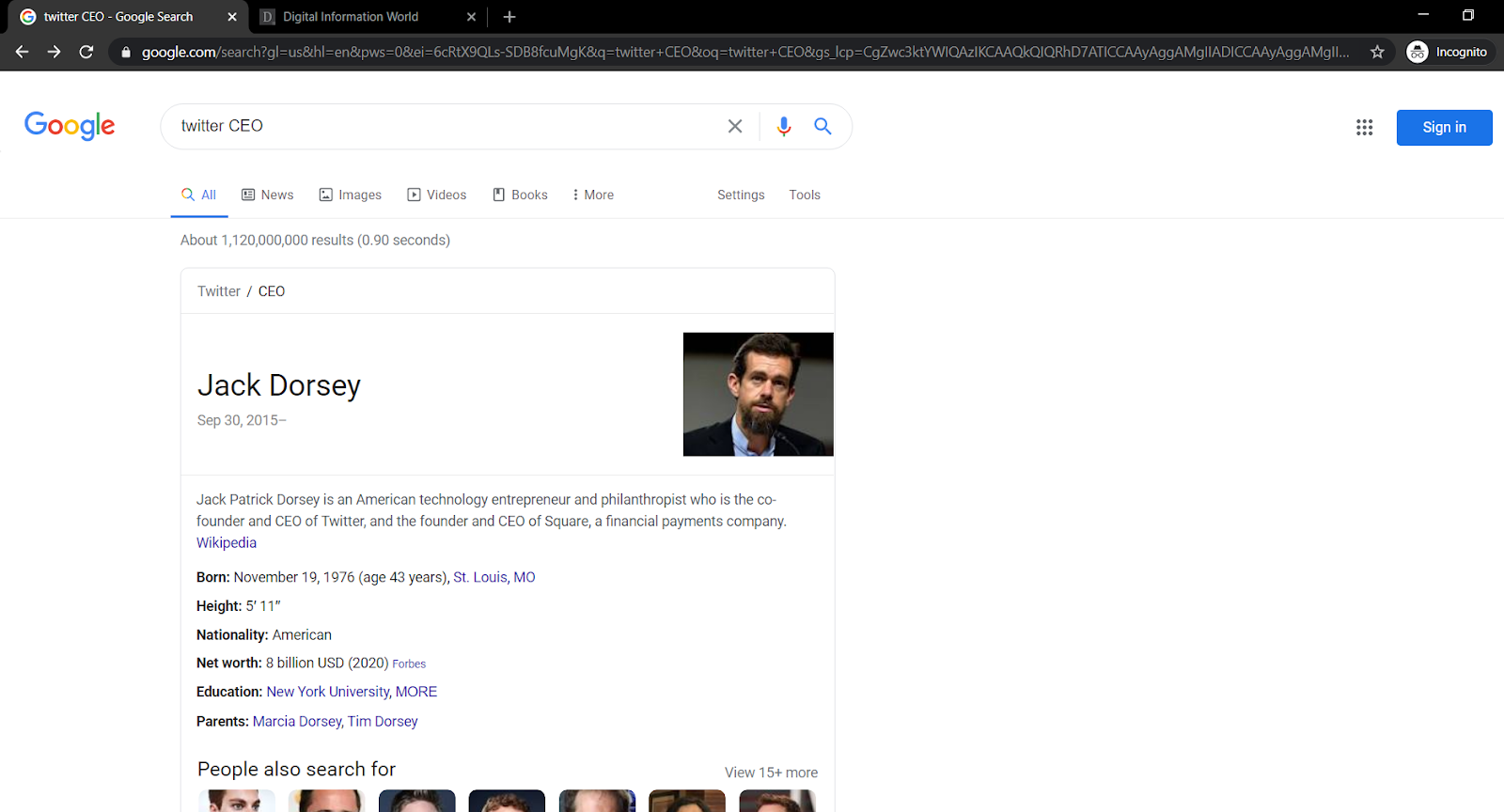
Task: Switch to Images results
Action: pyautogui.click(x=351, y=195)
